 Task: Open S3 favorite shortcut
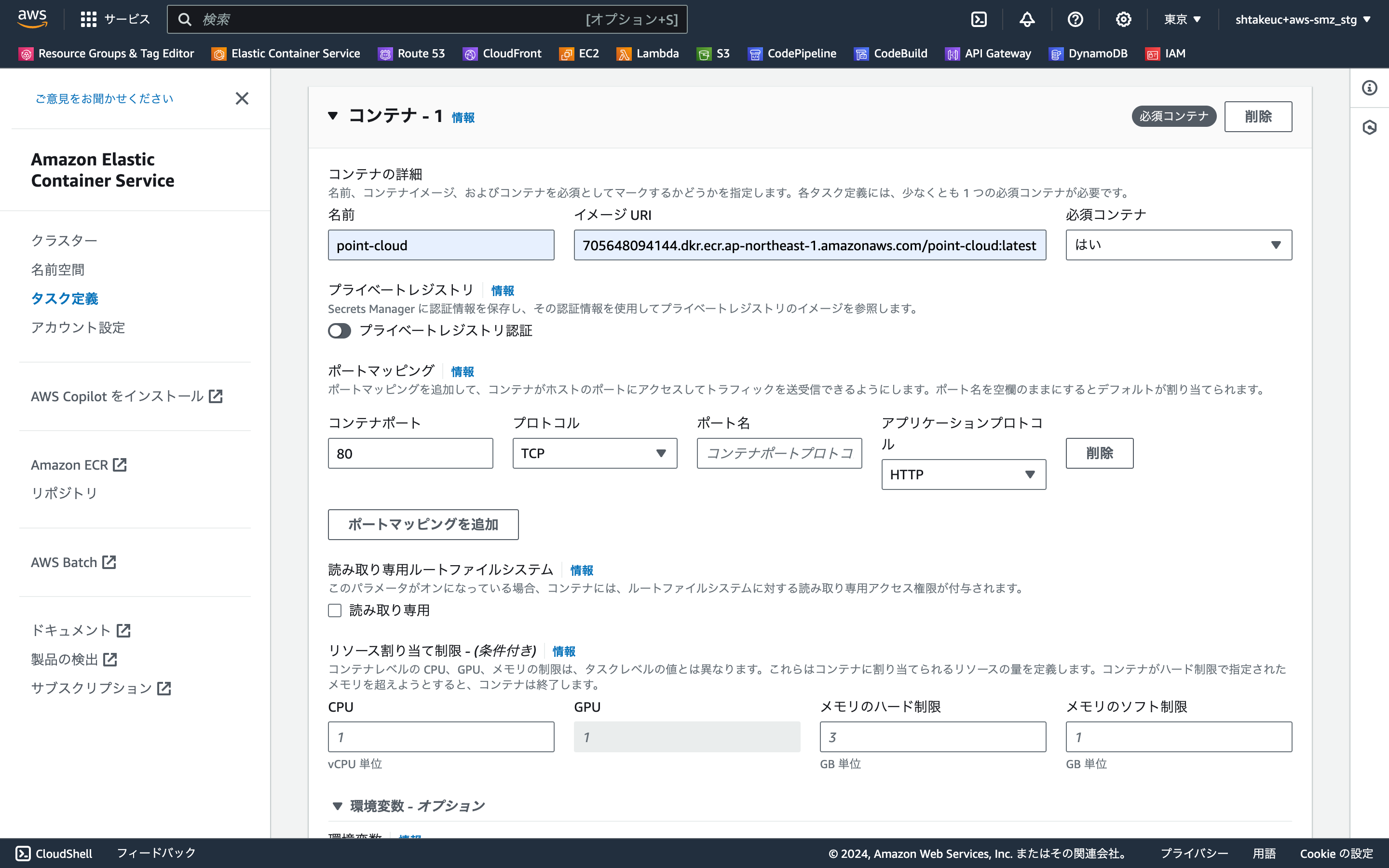click(713, 54)
